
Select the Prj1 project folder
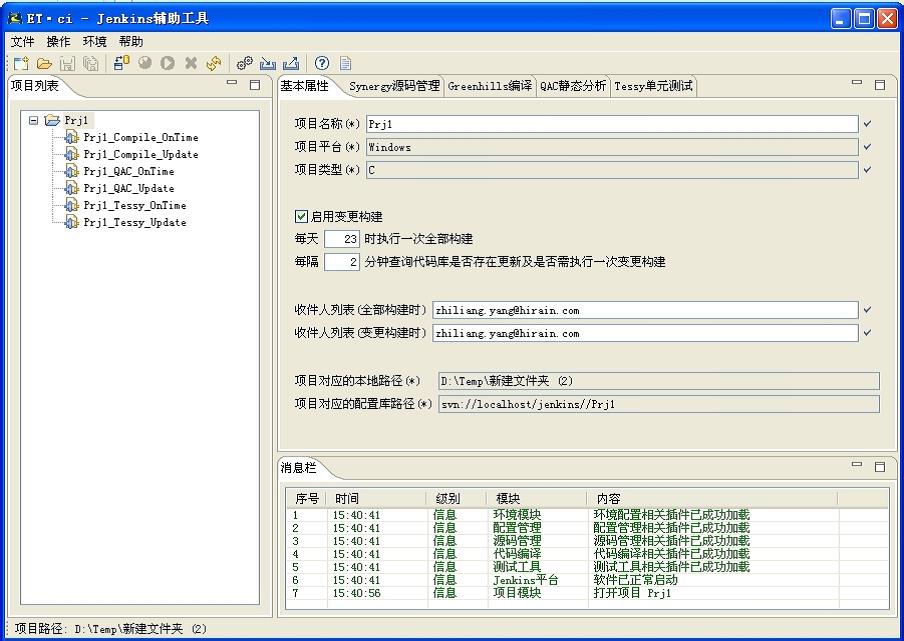point(76,120)
